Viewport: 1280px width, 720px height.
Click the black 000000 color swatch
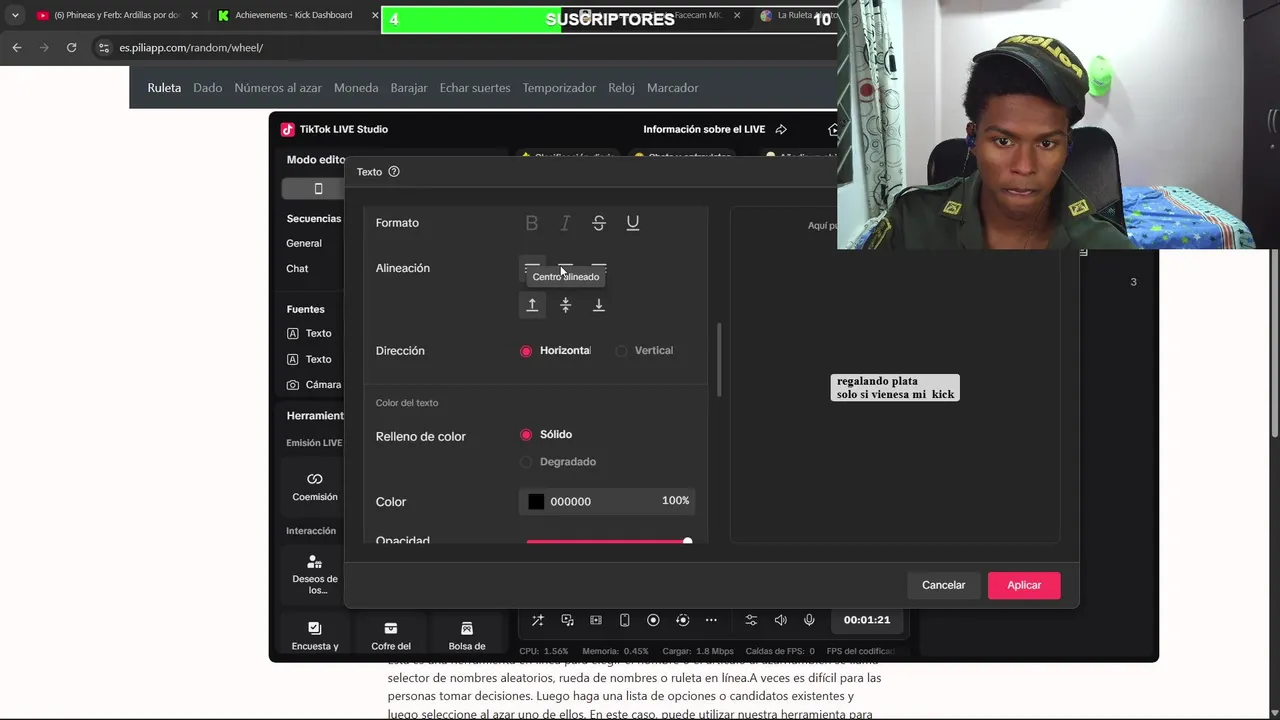(536, 502)
